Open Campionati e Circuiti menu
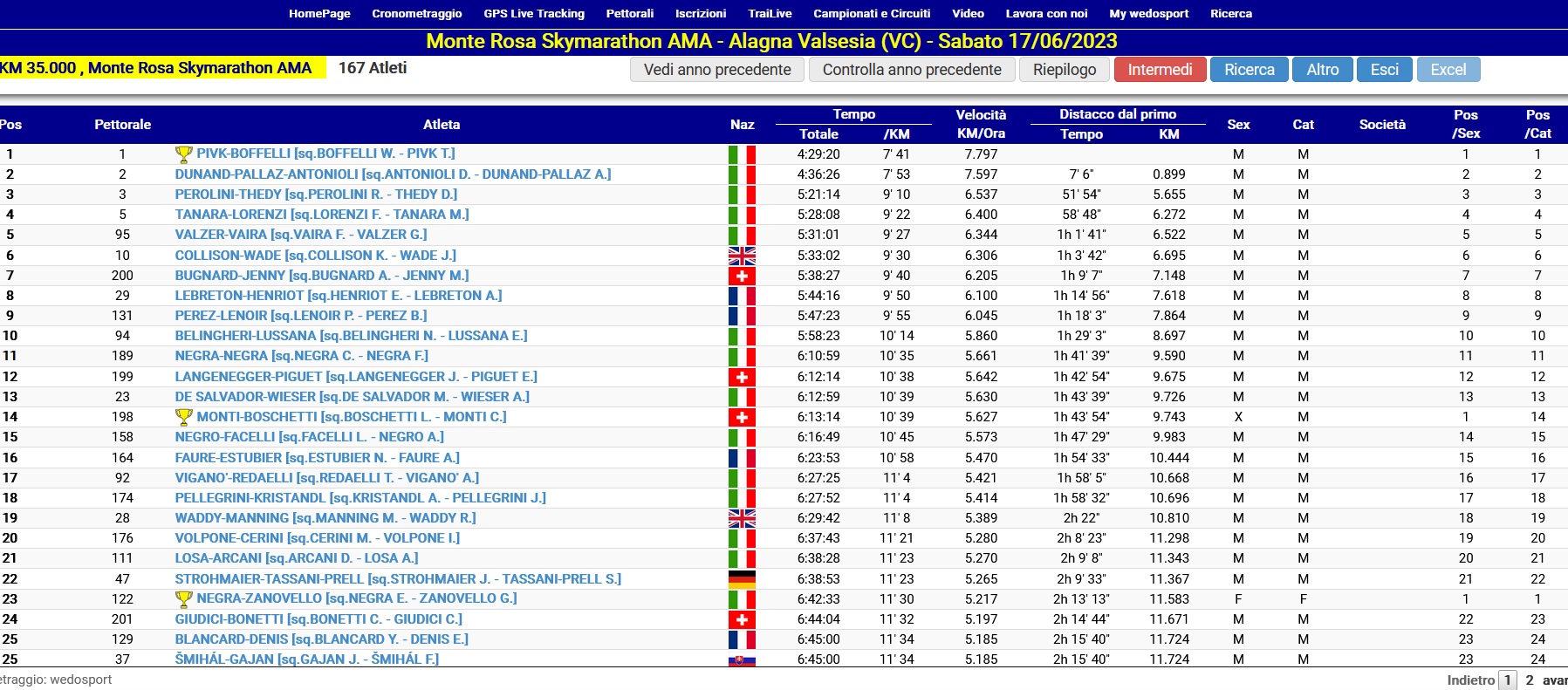The width and height of the screenshot is (1568, 690). 872,13
